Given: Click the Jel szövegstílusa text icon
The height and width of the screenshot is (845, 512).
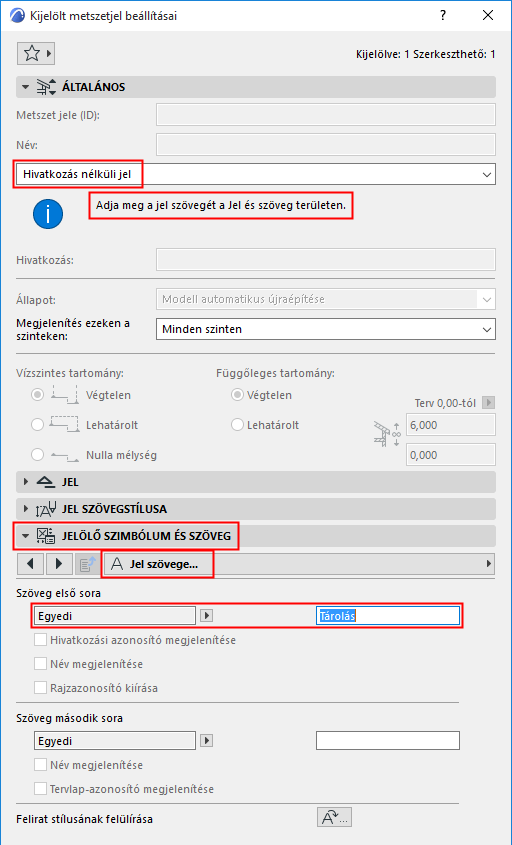Looking at the screenshot, I should 46,509.
